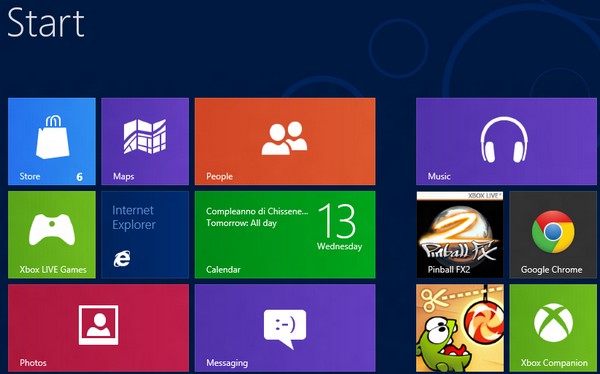The width and height of the screenshot is (600, 374).
Task: Open the Store shopping bag tile
Action: point(52,141)
